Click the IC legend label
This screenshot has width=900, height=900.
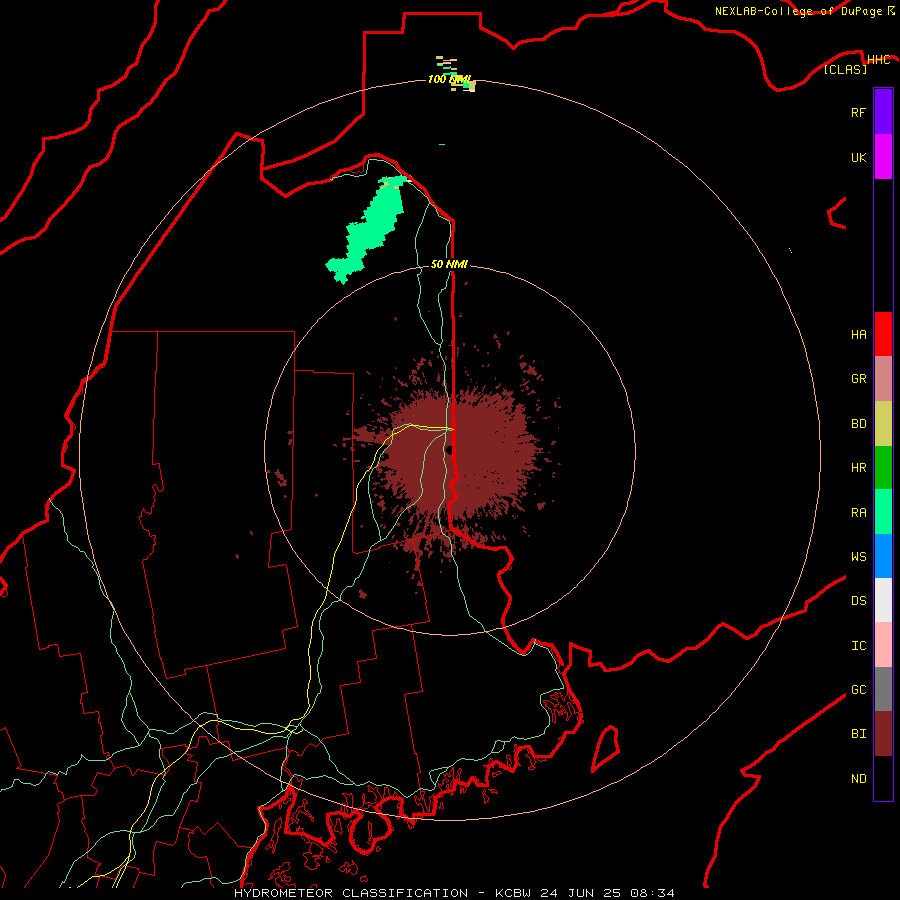pos(858,646)
